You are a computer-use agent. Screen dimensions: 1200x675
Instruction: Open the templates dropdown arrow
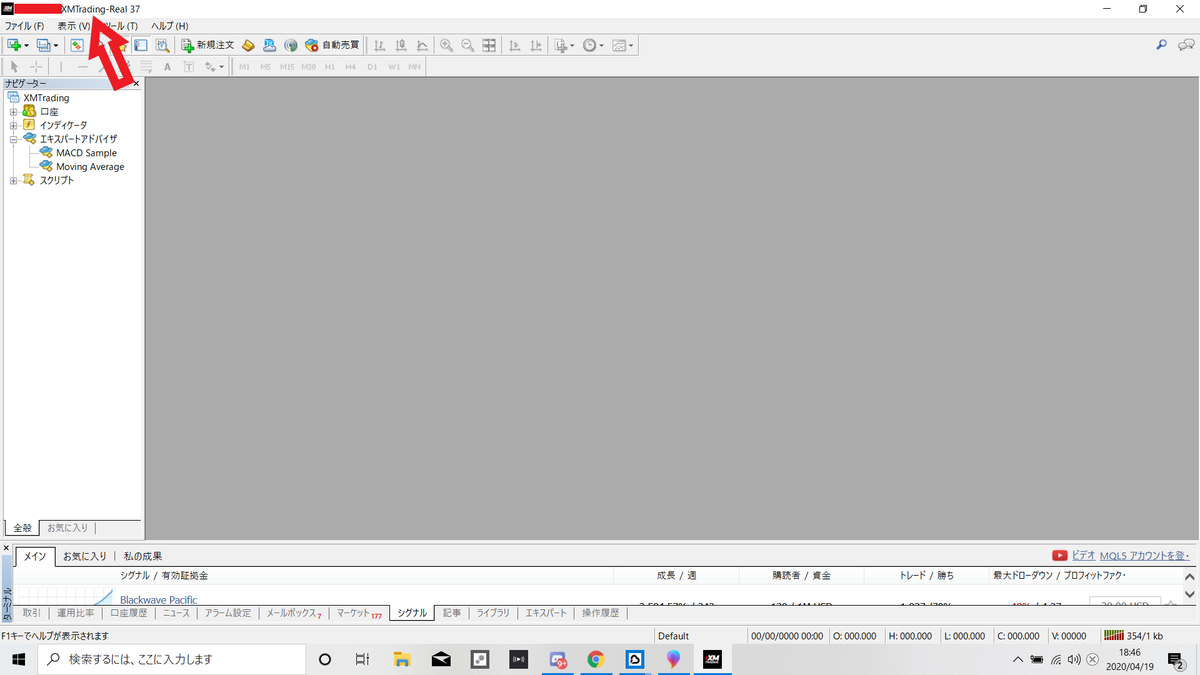[x=631, y=46]
